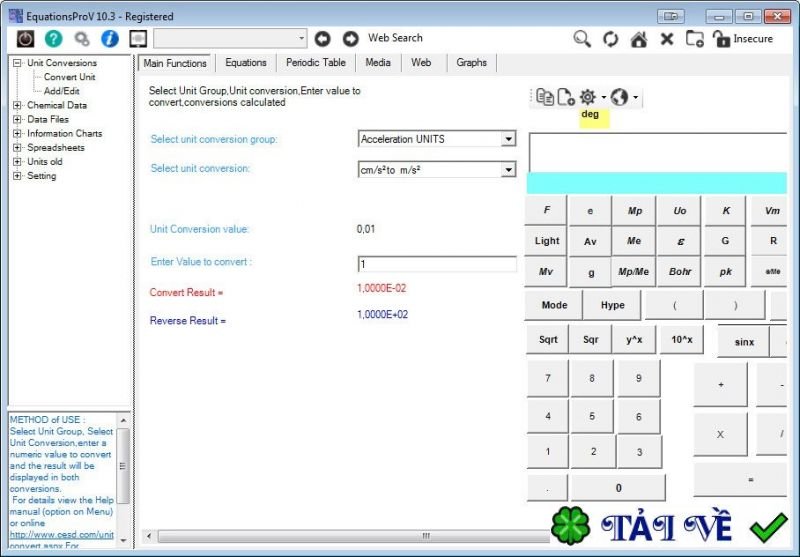Click number 5 on the keypad
This screenshot has height=557, width=800.
tap(592, 416)
